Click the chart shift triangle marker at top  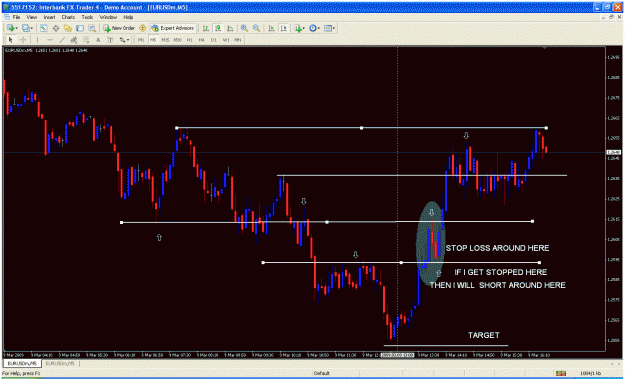click(x=544, y=48)
